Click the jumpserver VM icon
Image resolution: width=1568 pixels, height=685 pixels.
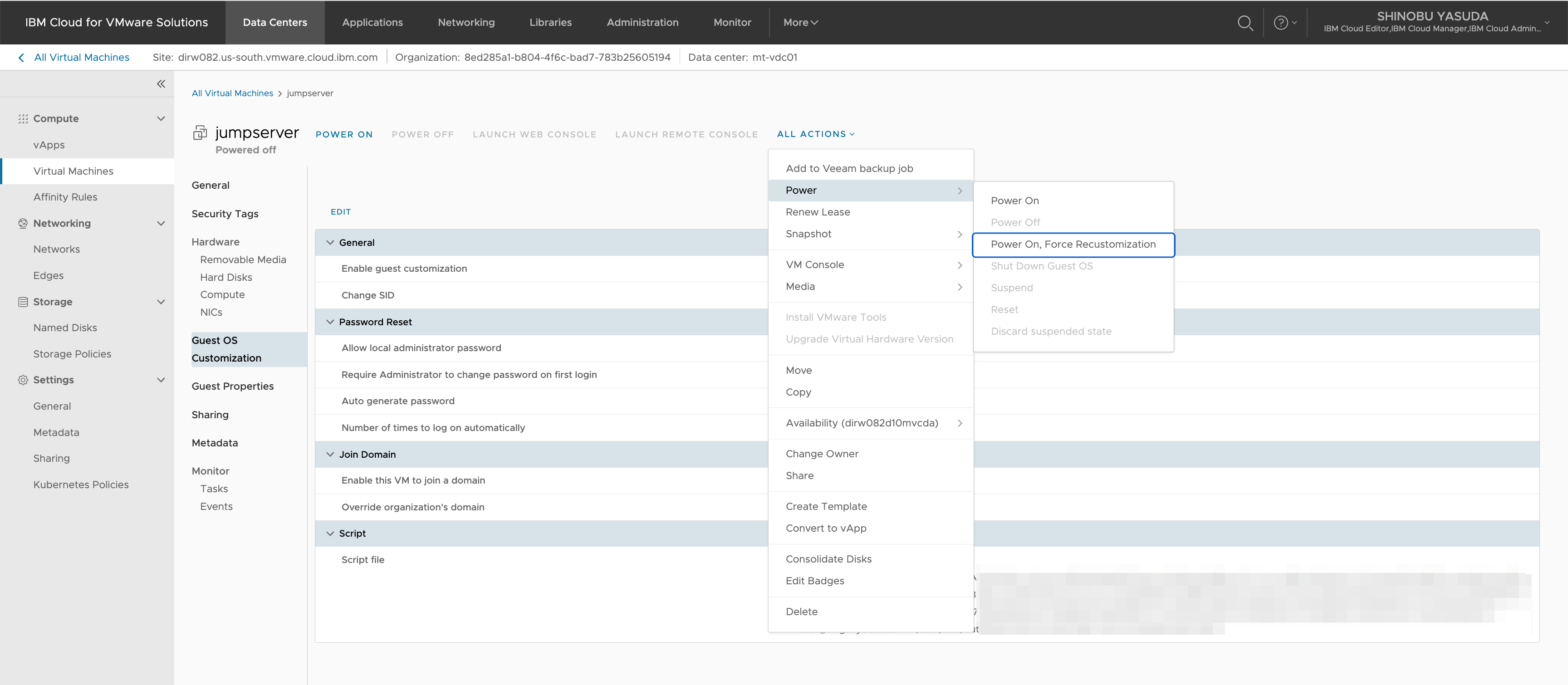[x=200, y=132]
